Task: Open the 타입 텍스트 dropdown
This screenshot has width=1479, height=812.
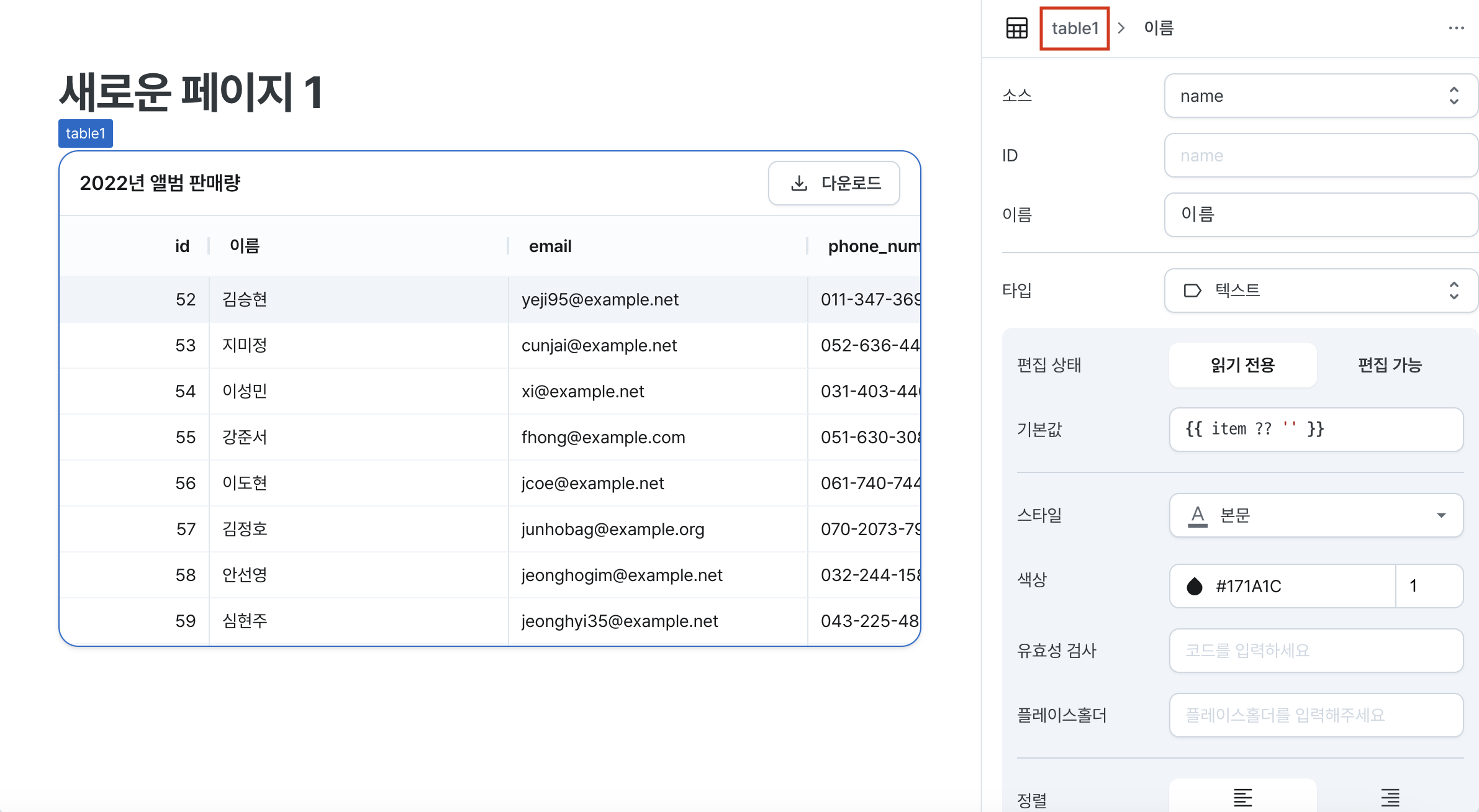Action: [x=1321, y=291]
